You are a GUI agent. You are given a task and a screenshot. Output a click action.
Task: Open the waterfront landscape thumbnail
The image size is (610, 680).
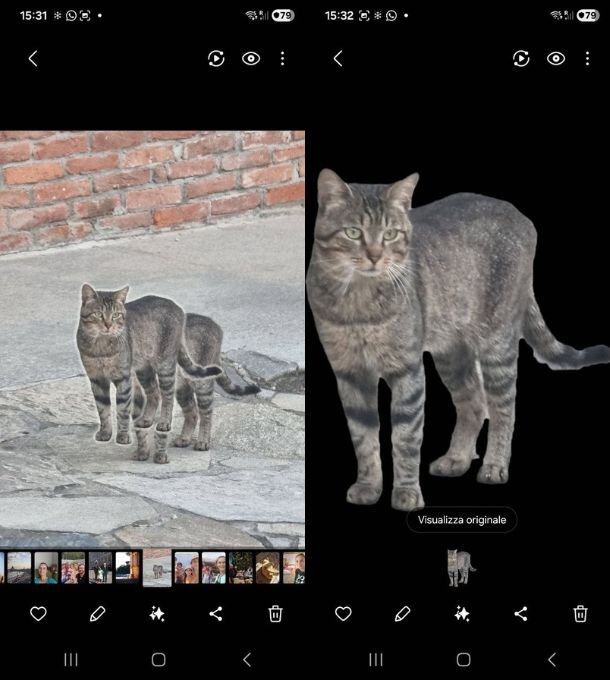coord(19,568)
